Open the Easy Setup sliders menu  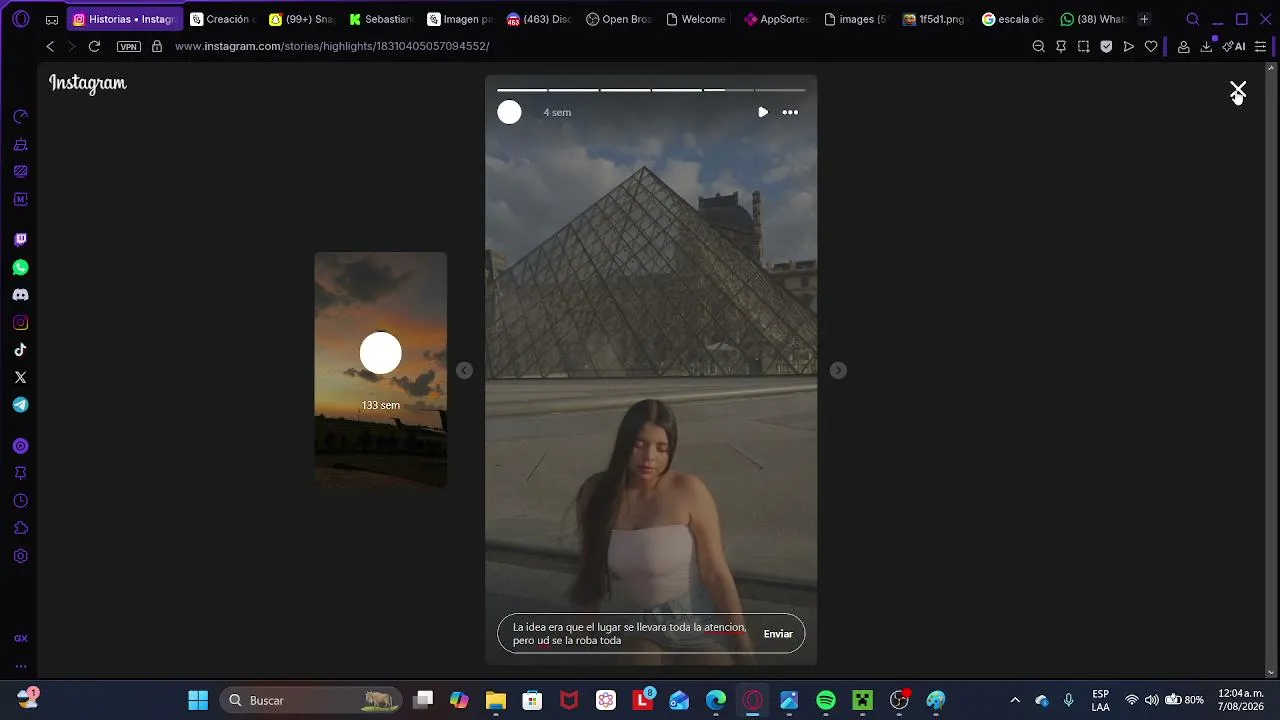pos(1260,46)
